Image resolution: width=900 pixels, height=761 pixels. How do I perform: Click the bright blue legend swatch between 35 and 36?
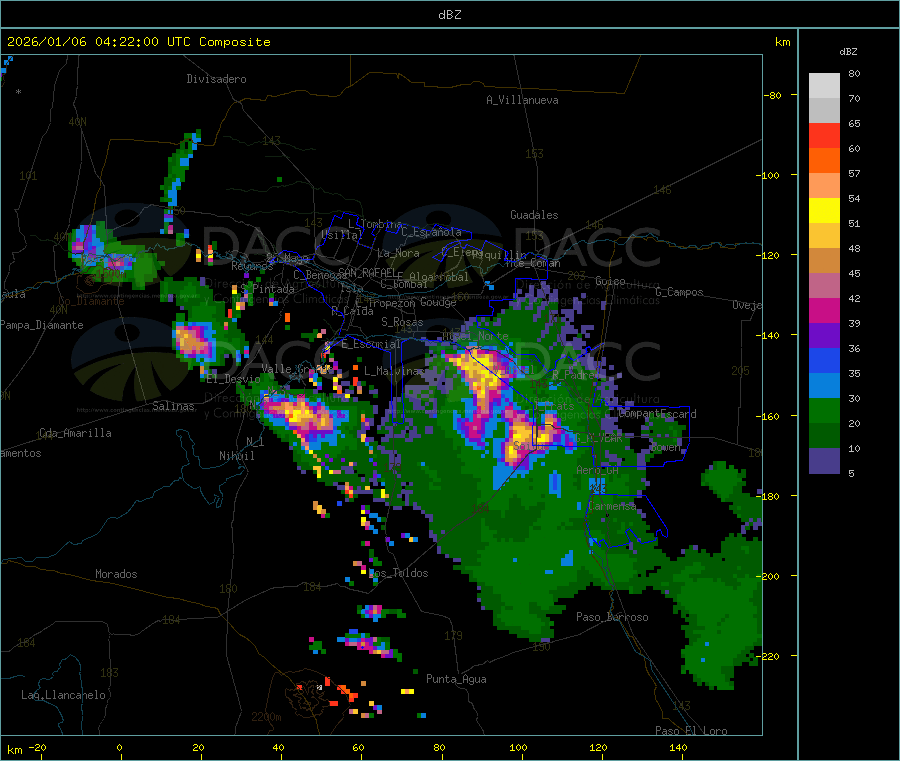click(824, 360)
